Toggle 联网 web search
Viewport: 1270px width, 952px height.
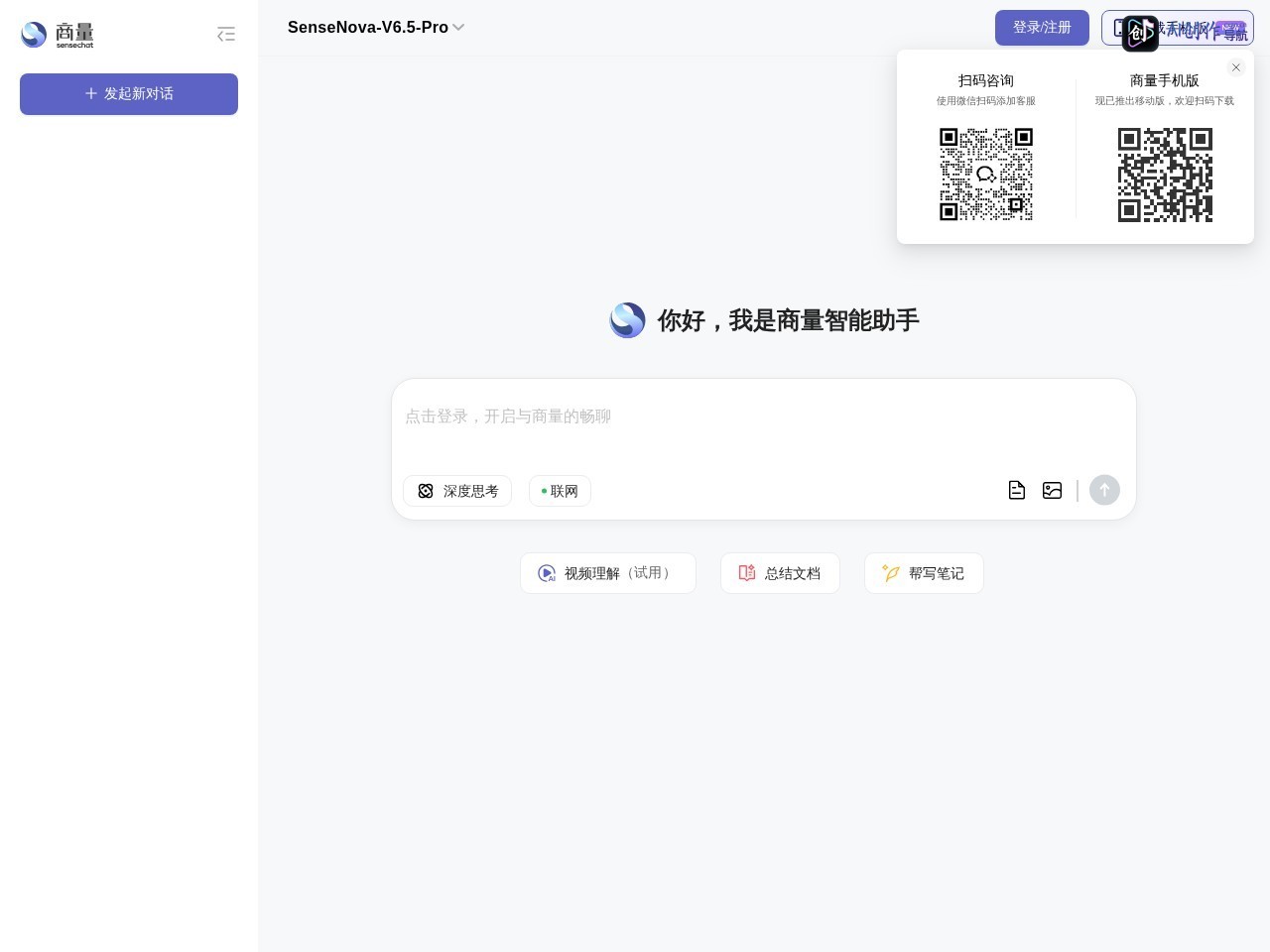[x=560, y=491]
